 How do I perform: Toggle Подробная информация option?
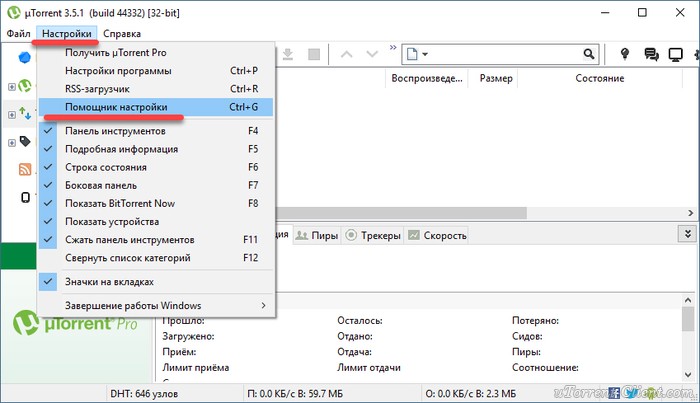(x=156, y=149)
